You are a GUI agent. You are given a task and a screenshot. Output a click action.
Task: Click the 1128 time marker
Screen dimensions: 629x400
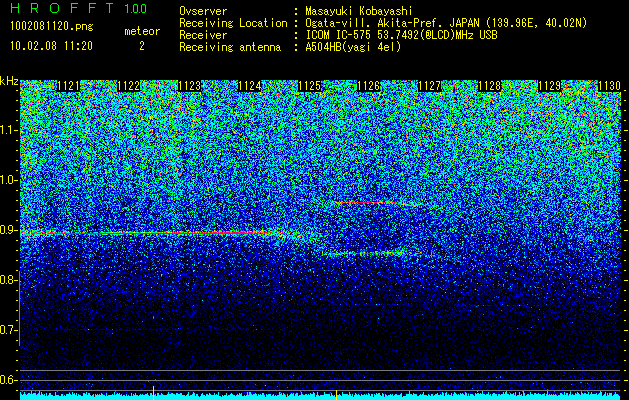pyautogui.click(x=490, y=86)
